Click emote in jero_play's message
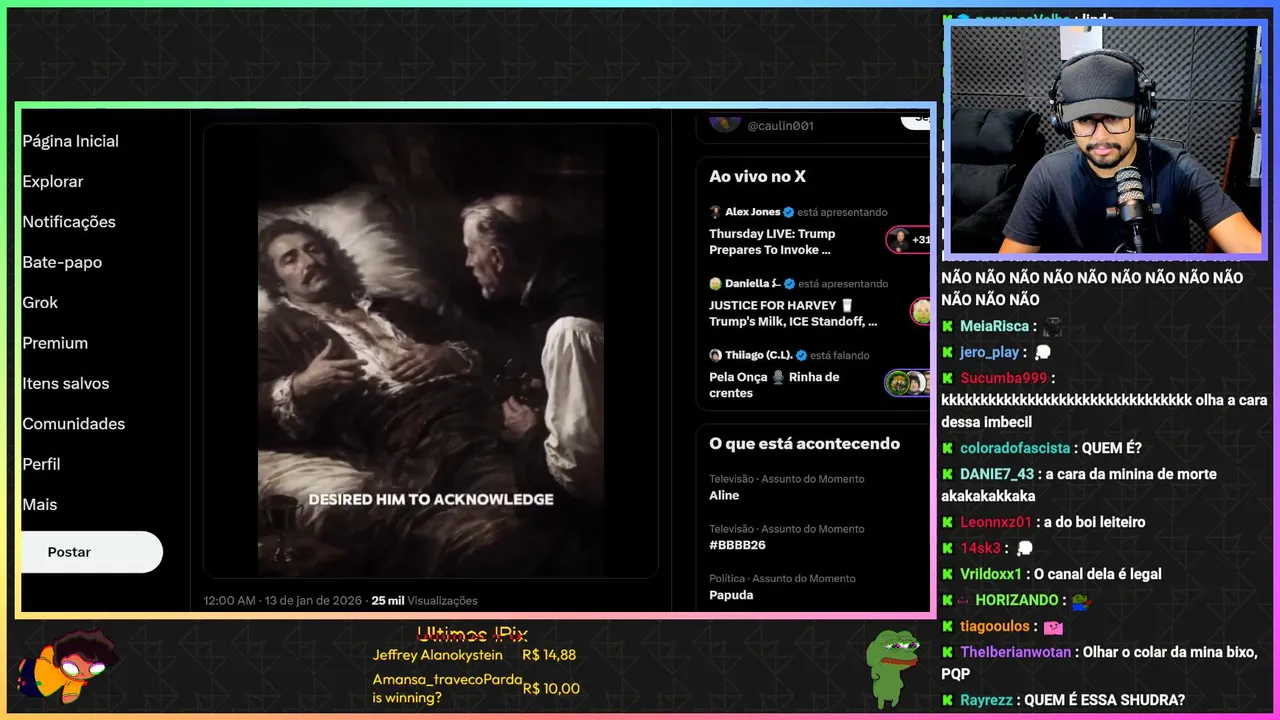Viewport: 1280px width, 720px height. point(1043,352)
